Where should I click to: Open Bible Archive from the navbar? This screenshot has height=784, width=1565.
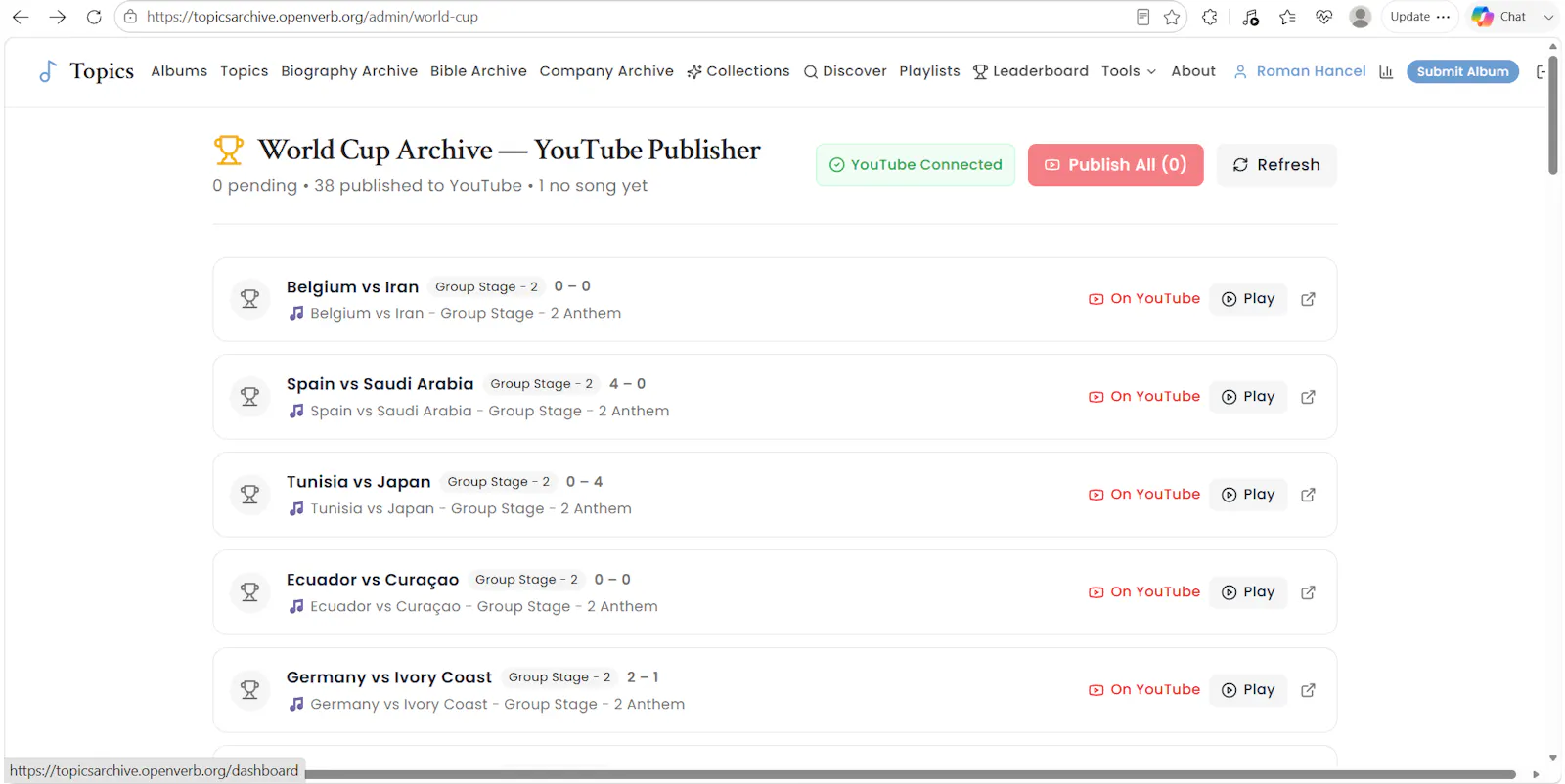pyautogui.click(x=478, y=71)
